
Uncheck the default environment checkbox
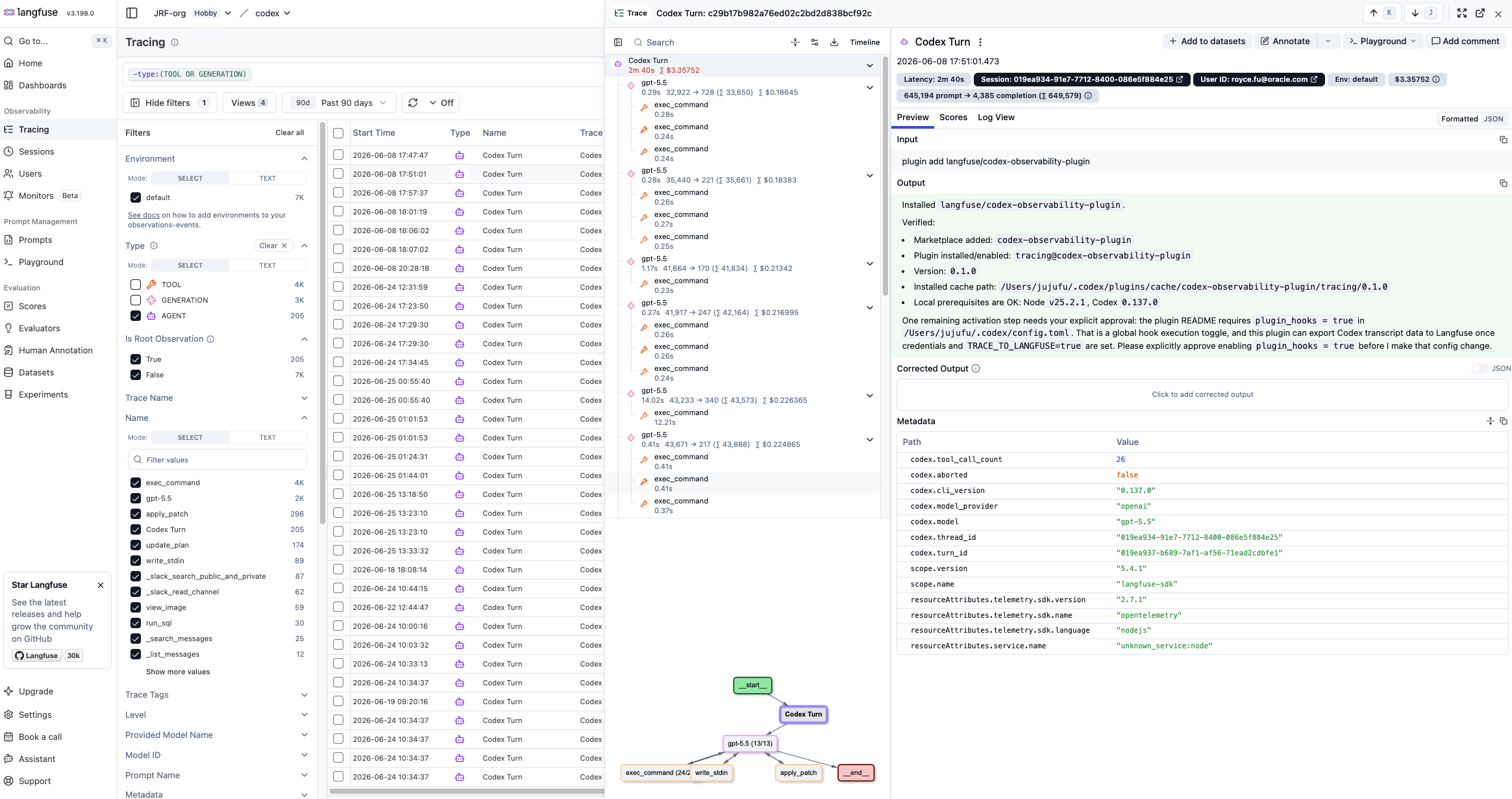pyautogui.click(x=136, y=197)
